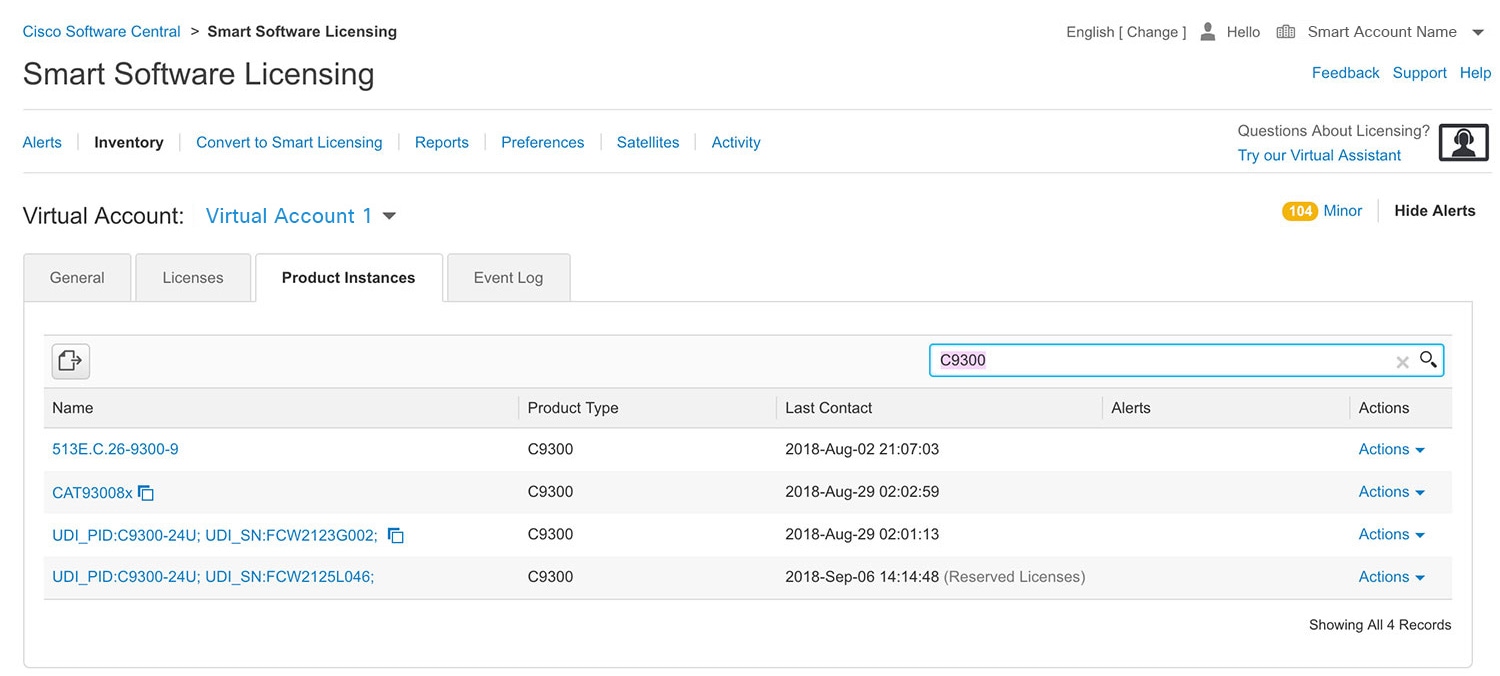Viewport: 1500px width, 676px height.
Task: Open the Reports section
Action: pyautogui.click(x=442, y=142)
